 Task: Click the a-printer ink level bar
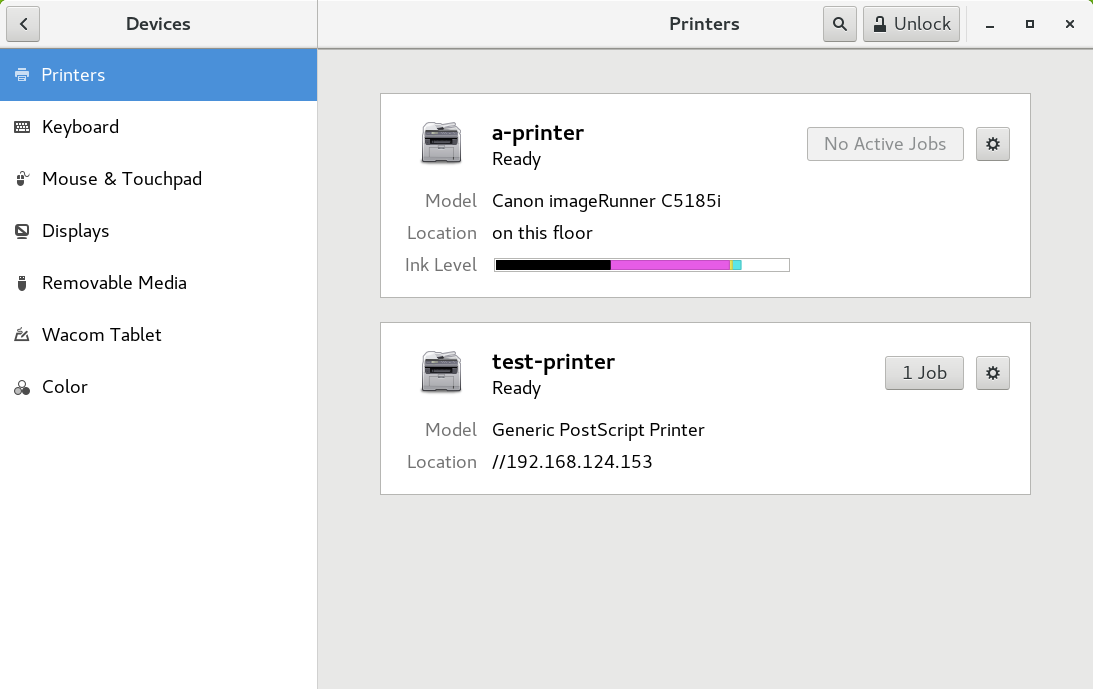[642, 265]
